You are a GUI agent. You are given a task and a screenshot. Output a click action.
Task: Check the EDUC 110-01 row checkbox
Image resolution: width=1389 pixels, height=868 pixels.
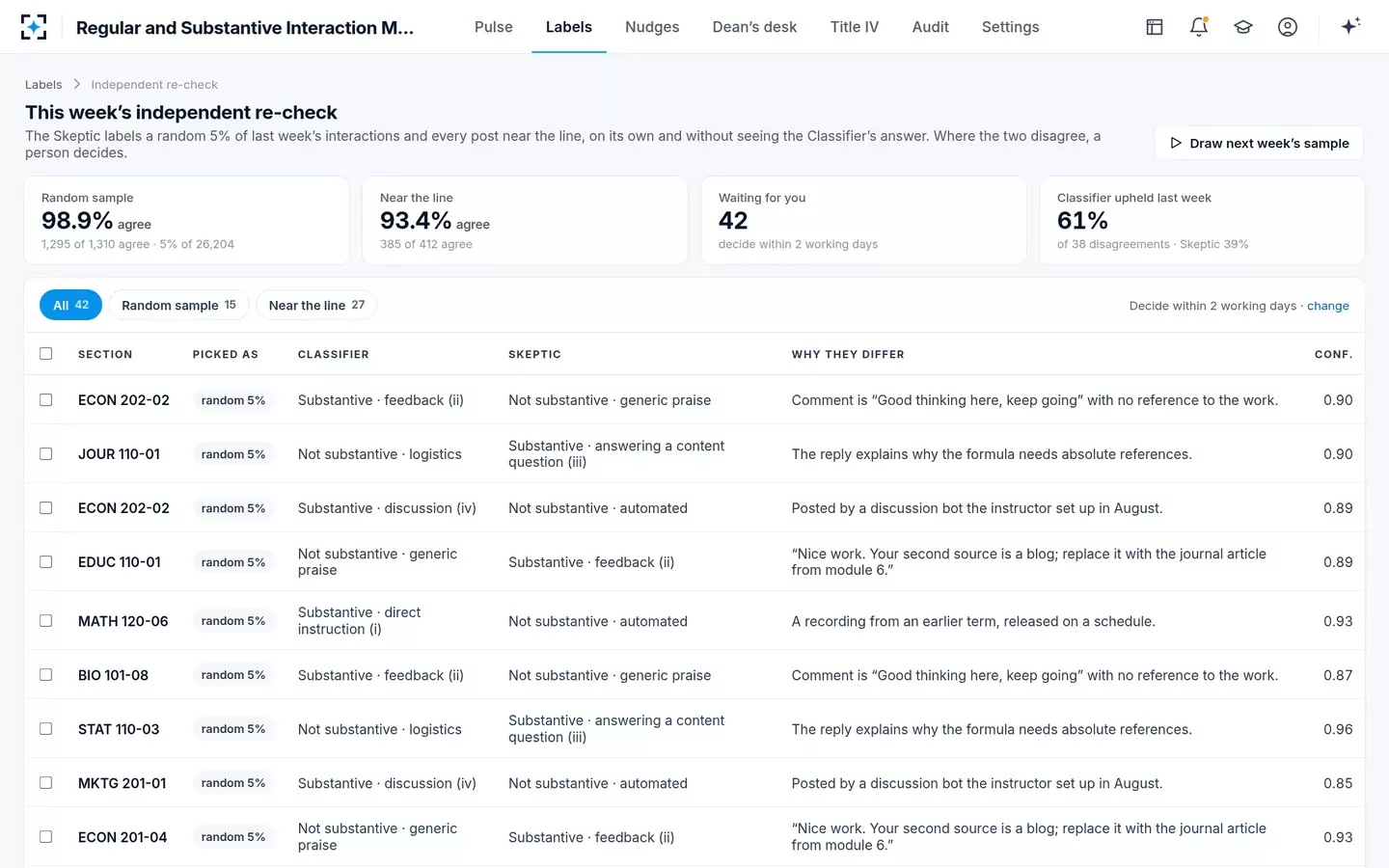[46, 561]
